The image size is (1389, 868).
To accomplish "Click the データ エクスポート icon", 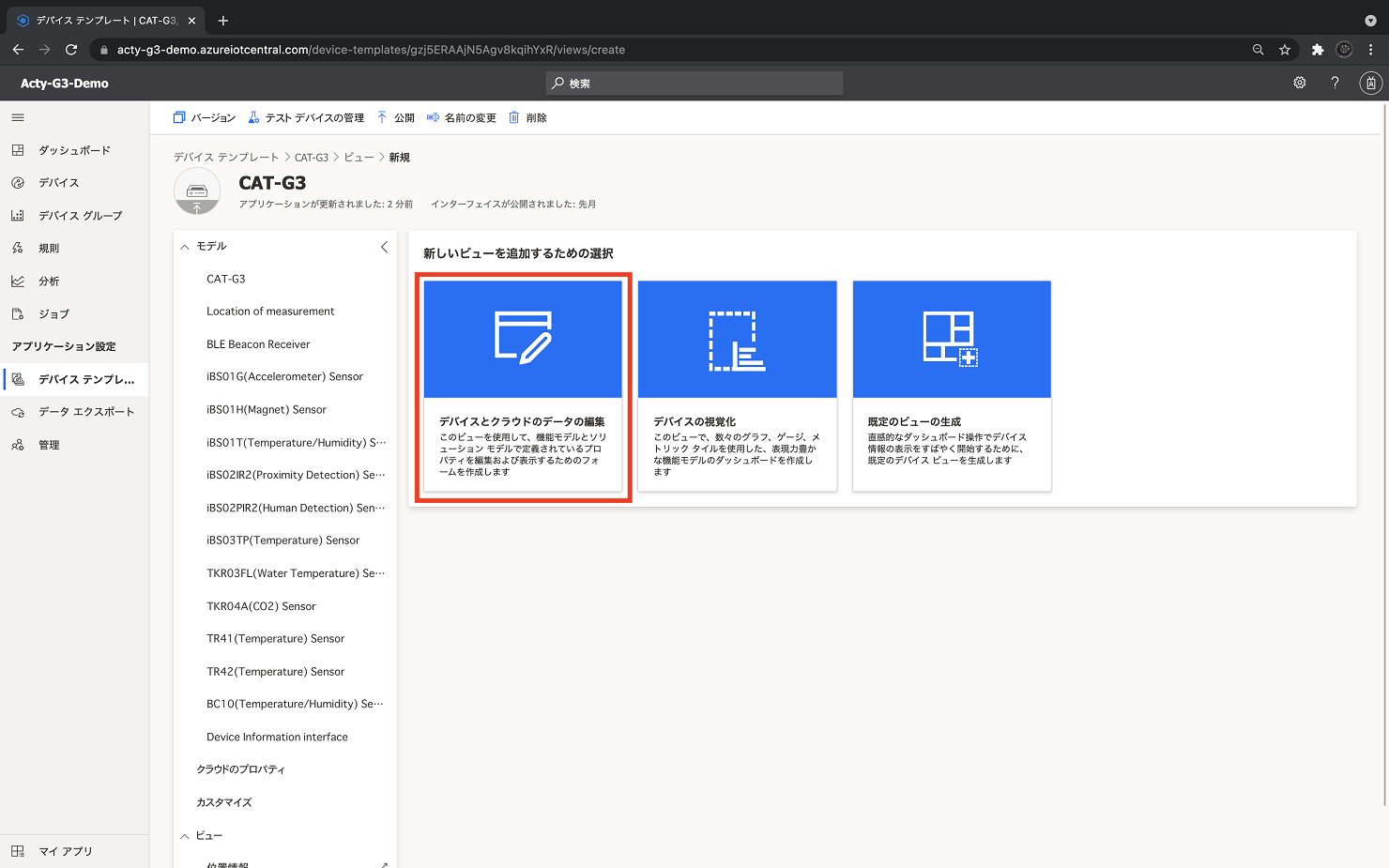I will coord(18,412).
